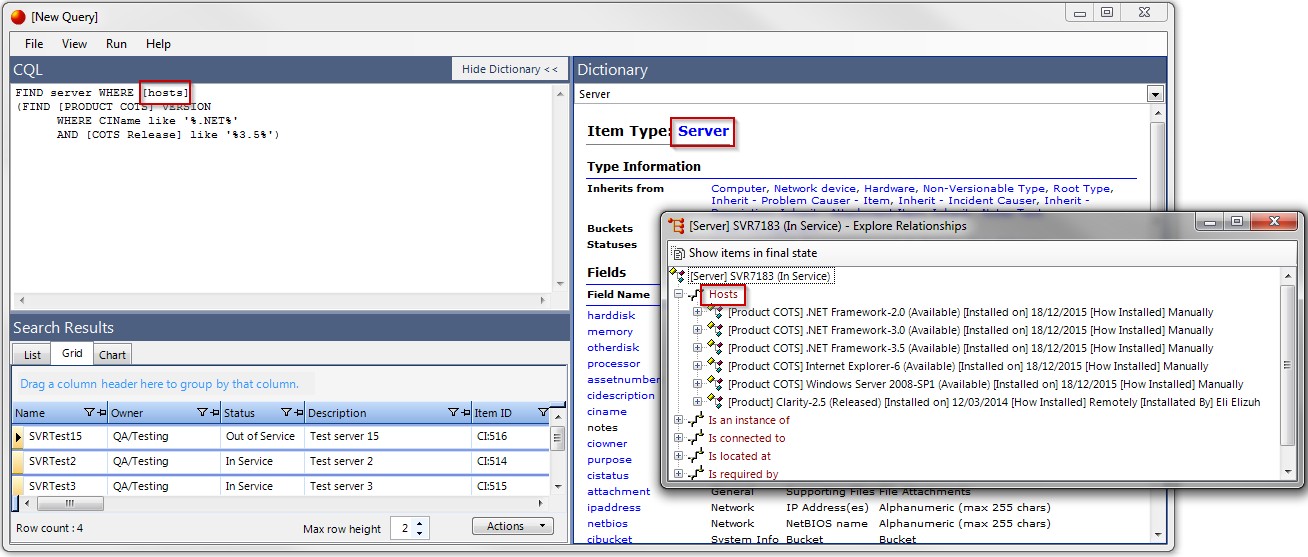Expand the .NET Framework-2.0 tree item
The width and height of the screenshot is (1308, 557).
(698, 312)
